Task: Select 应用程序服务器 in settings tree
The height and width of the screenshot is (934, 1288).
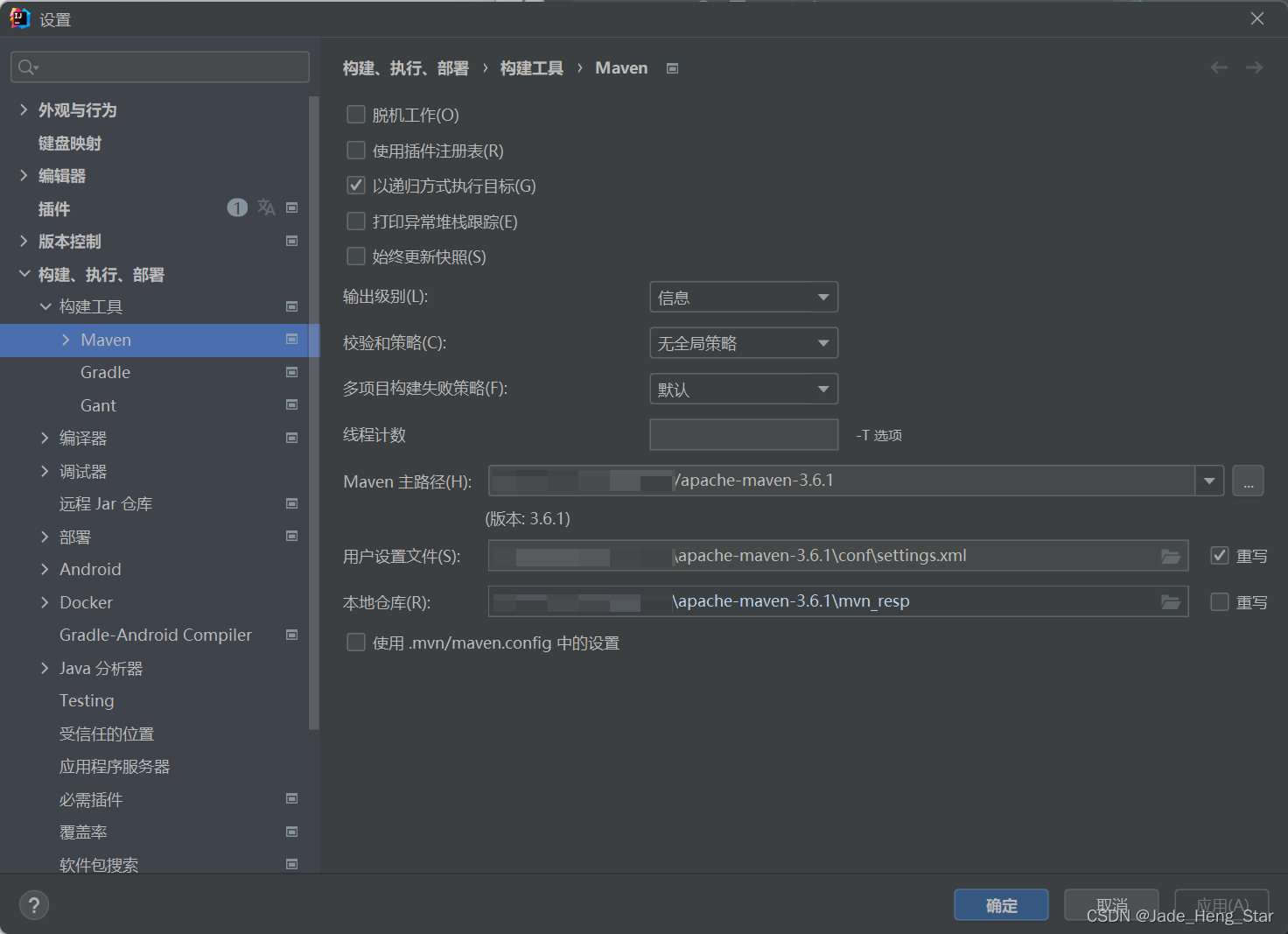Action: (x=115, y=767)
